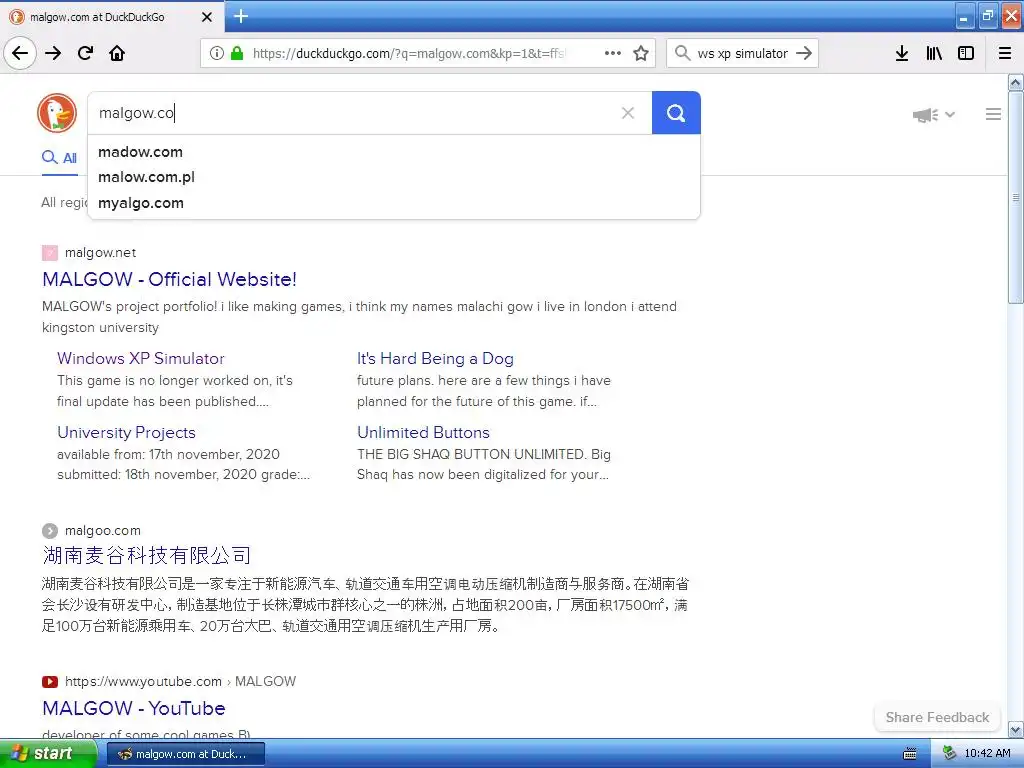Show site information via the info icon
Image resolution: width=1024 pixels, height=768 pixels.
point(217,53)
